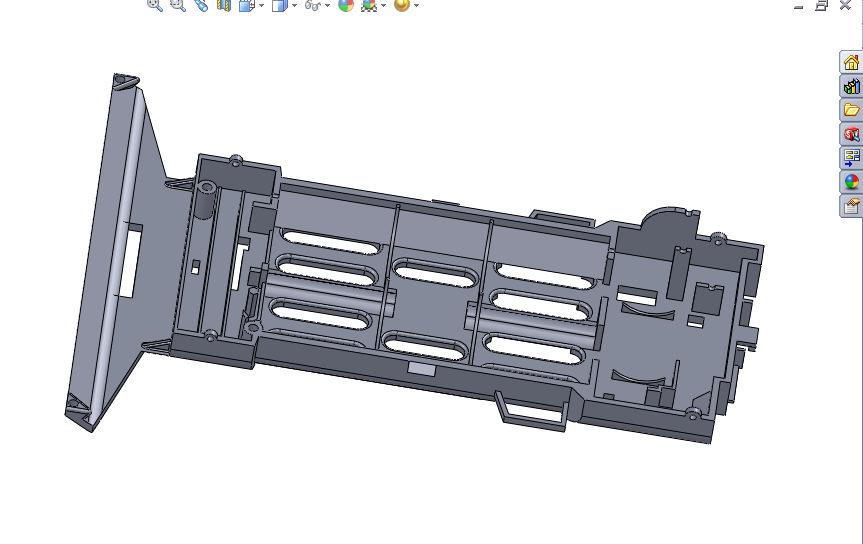This screenshot has height=544, width=863.
Task: Open the SolidWorks Resources home tab
Action: [851, 62]
